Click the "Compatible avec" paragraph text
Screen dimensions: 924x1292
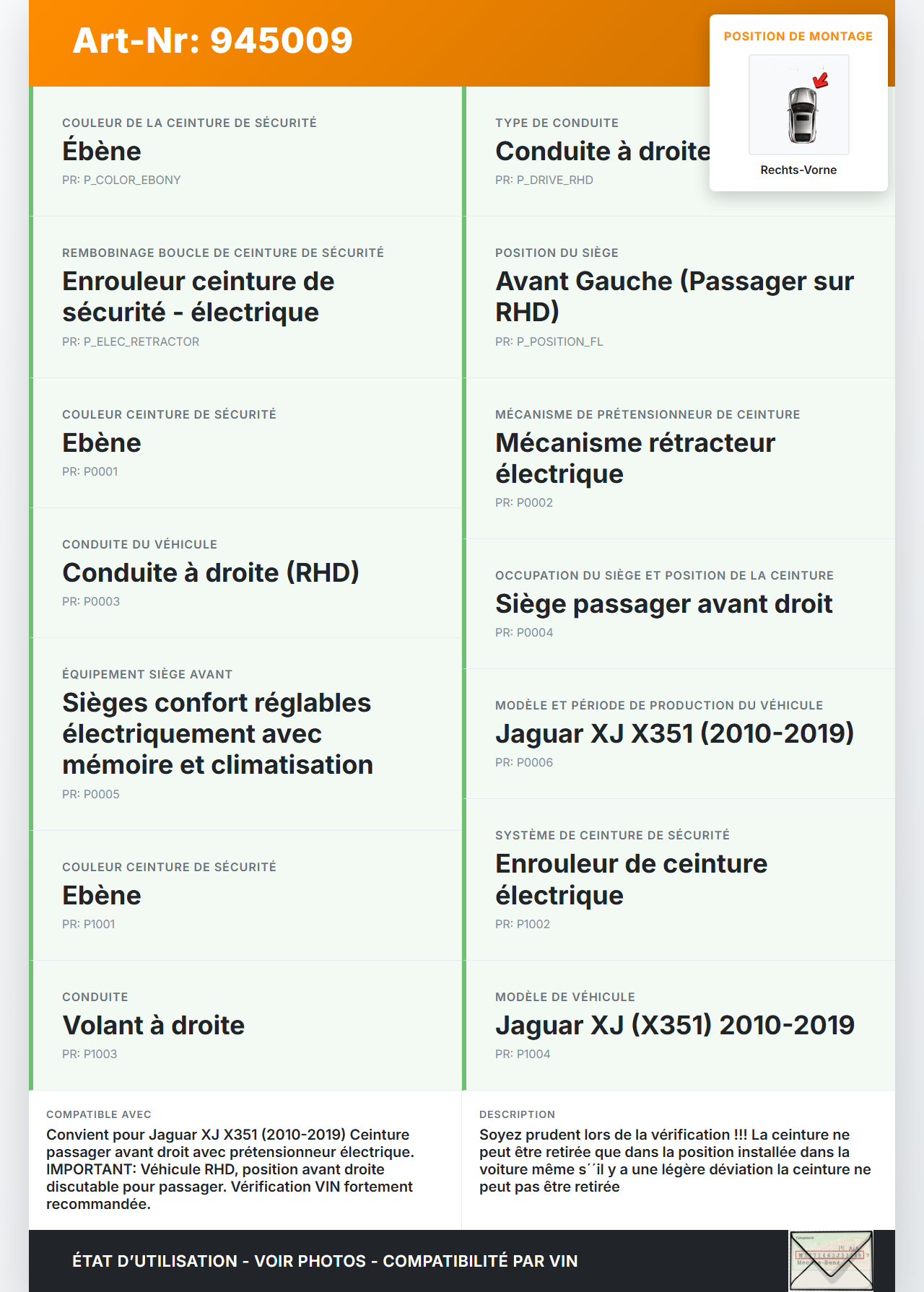pos(230,1169)
